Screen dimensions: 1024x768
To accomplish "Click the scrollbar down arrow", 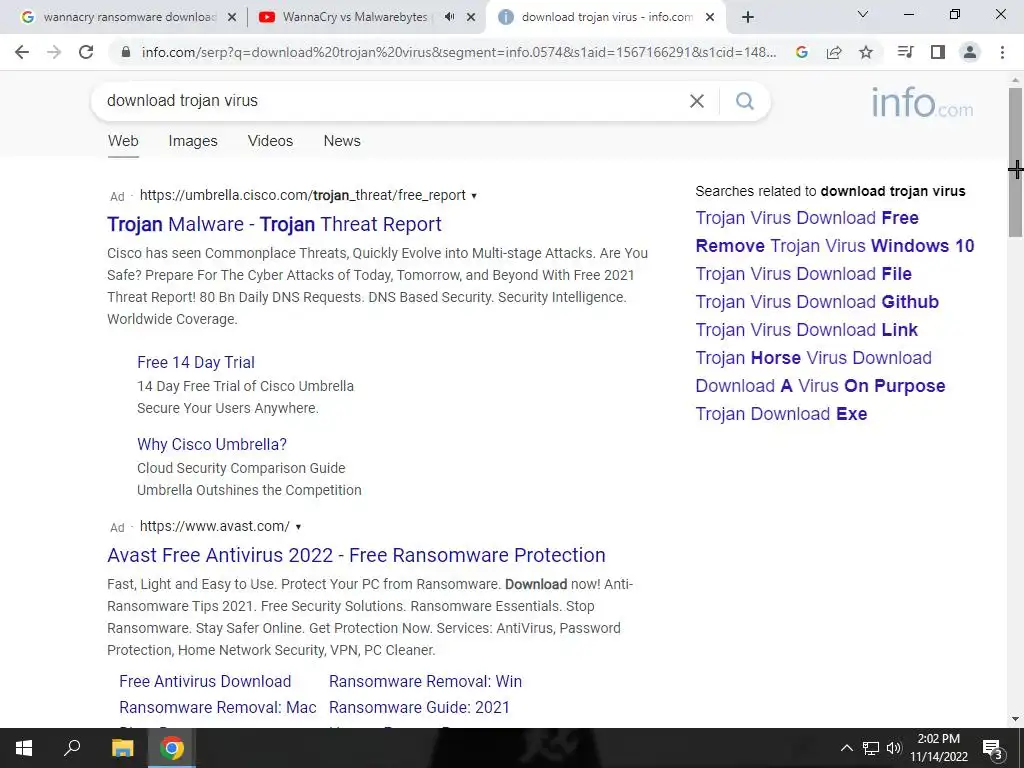I will tap(1015, 719).
